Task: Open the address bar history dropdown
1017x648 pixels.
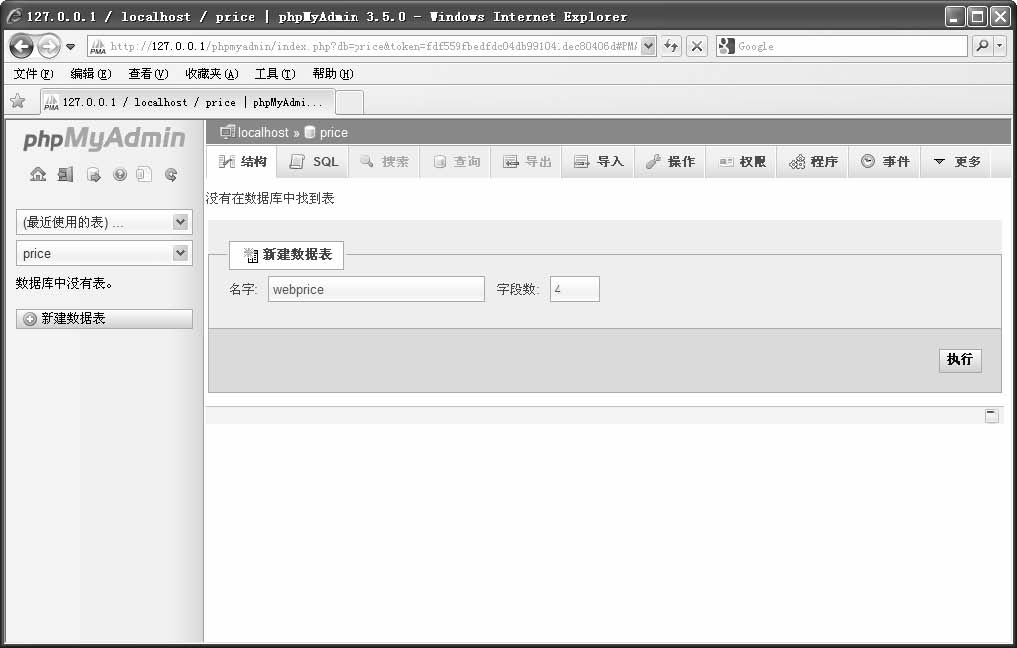Action: [648, 46]
